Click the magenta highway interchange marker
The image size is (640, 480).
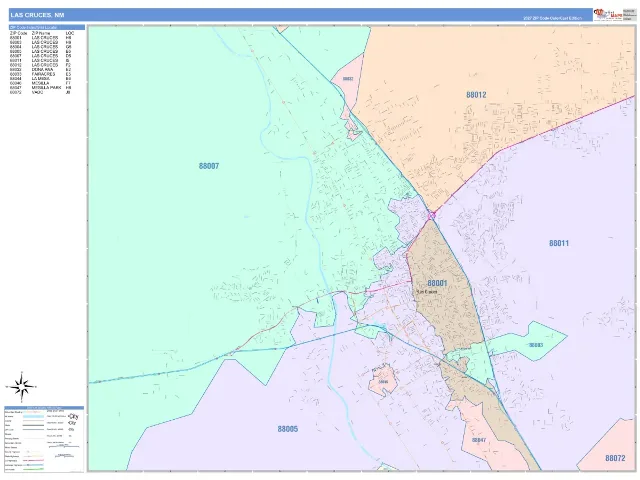click(x=432, y=214)
